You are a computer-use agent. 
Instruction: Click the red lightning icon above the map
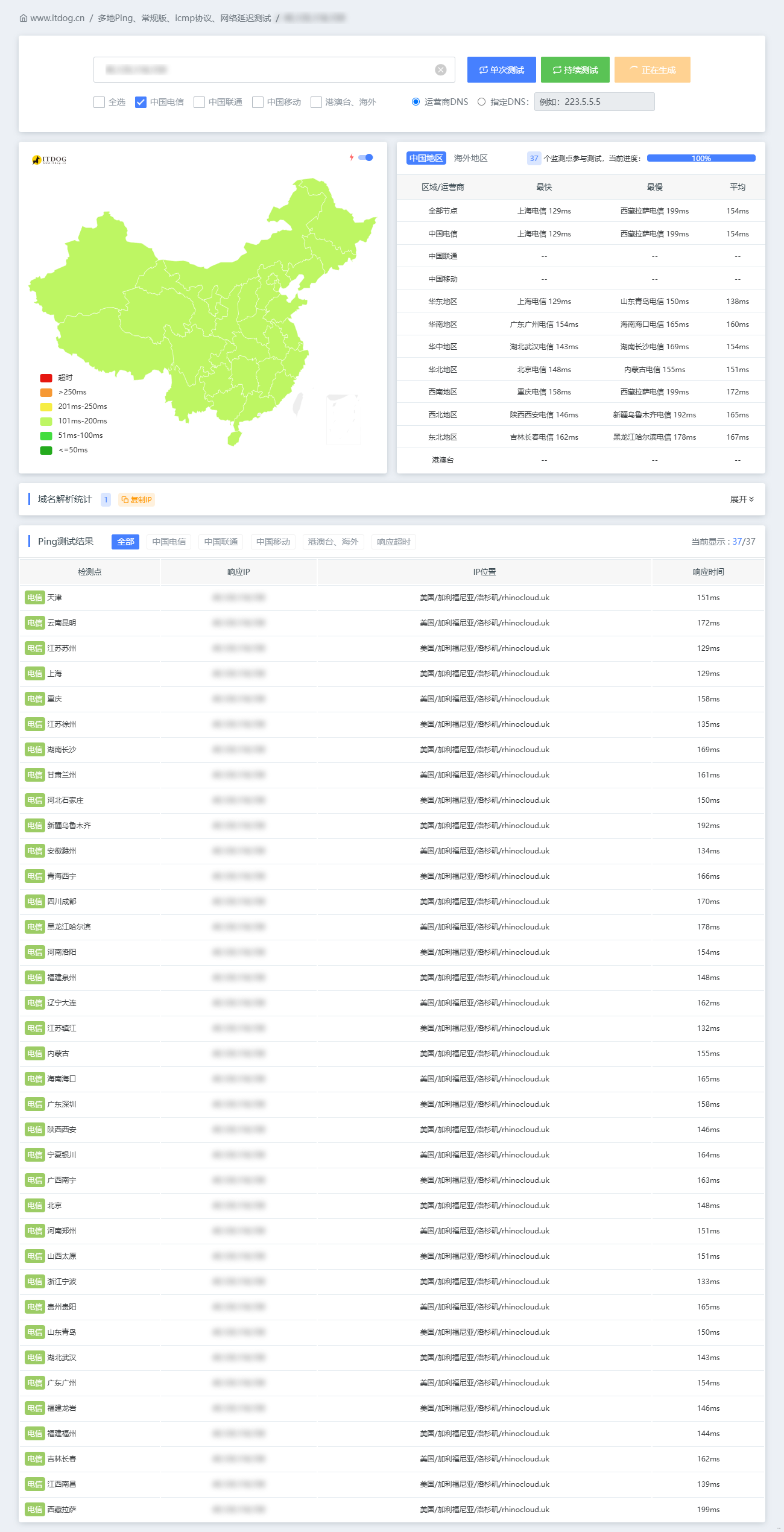click(352, 157)
